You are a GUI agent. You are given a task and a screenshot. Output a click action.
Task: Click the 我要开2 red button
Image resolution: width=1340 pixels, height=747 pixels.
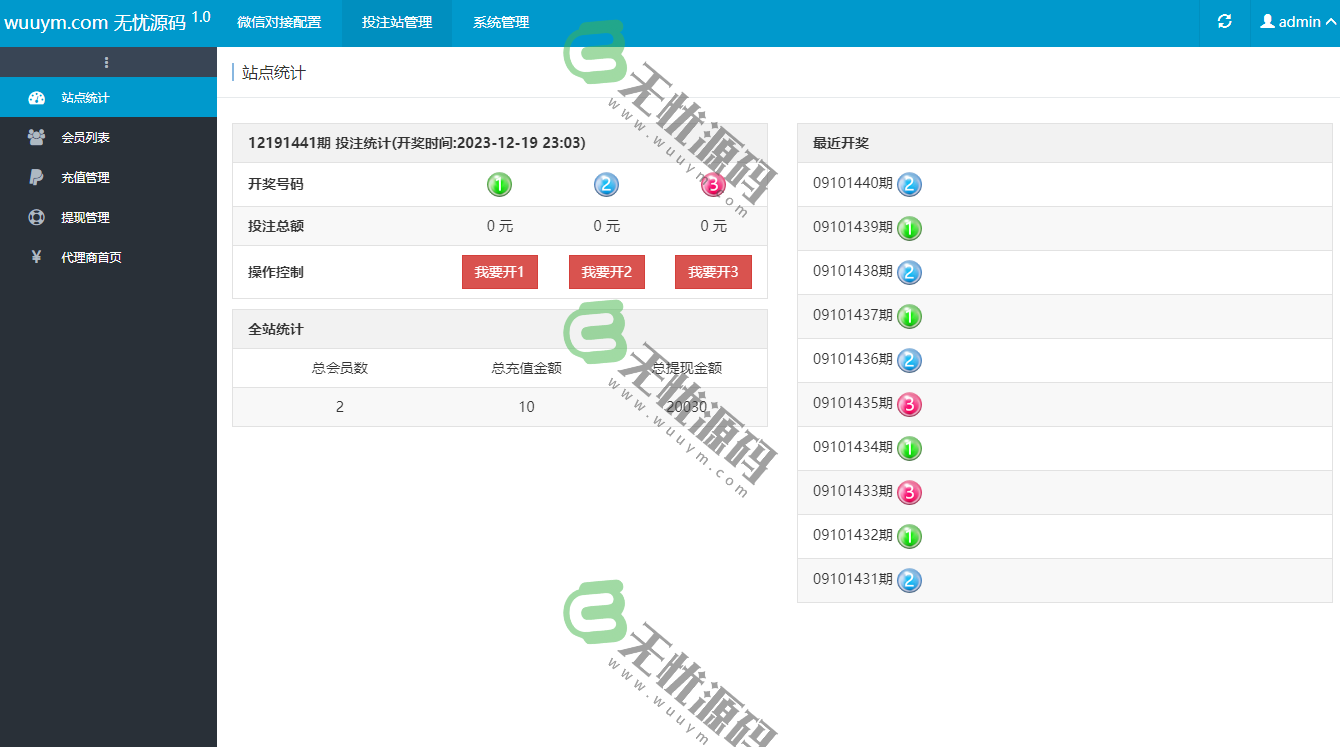pos(606,271)
